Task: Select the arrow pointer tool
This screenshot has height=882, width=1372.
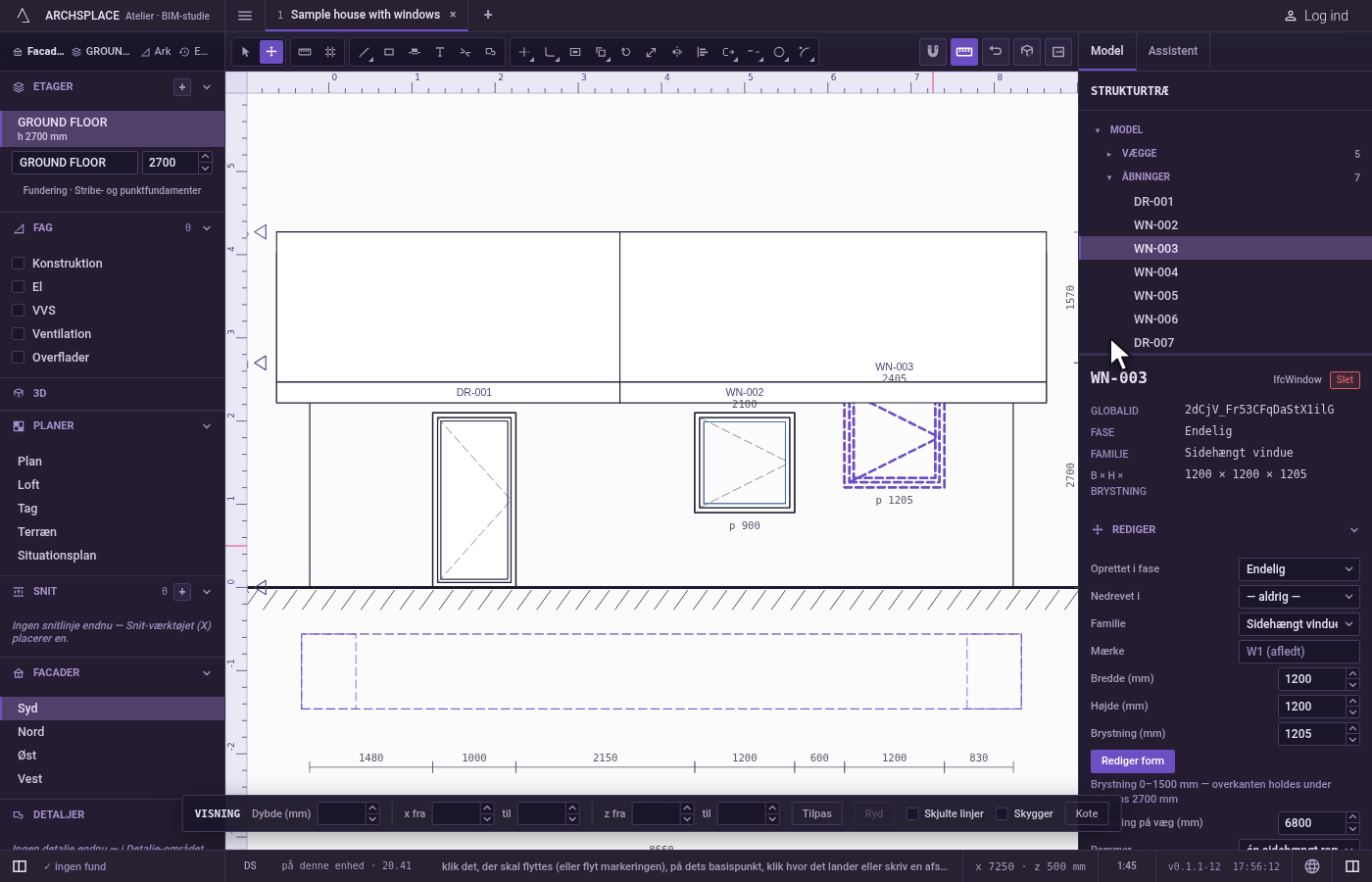Action: [x=246, y=52]
